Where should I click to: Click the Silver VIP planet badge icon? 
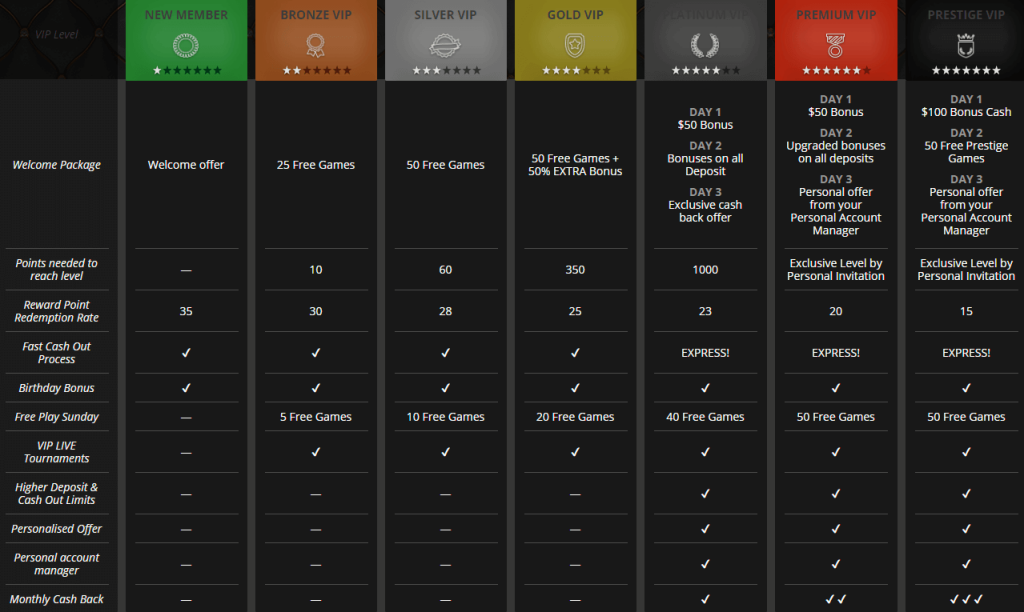click(x=445, y=46)
